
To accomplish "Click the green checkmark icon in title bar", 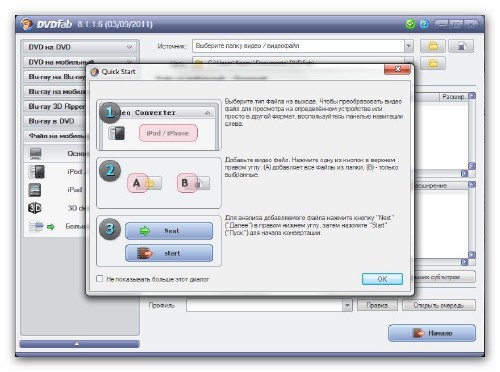I will pyautogui.click(x=410, y=24).
